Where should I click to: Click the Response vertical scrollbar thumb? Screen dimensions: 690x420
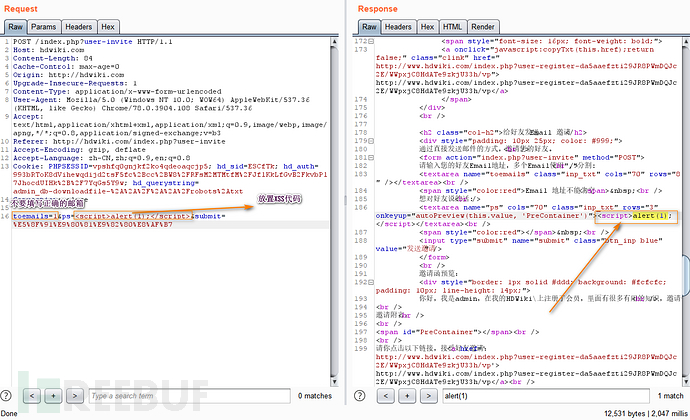click(686, 276)
